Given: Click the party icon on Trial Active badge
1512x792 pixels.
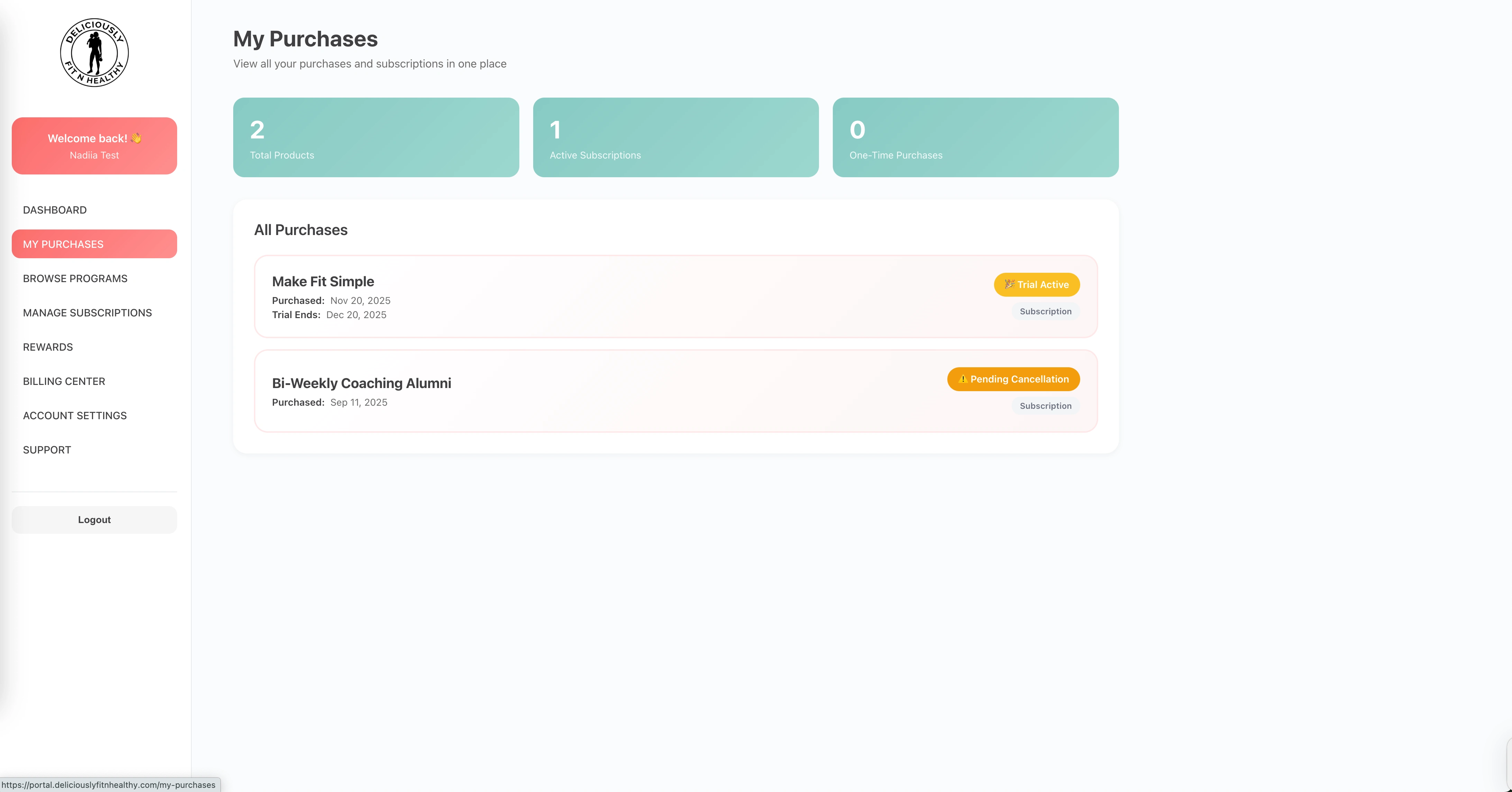Looking at the screenshot, I should point(1009,284).
